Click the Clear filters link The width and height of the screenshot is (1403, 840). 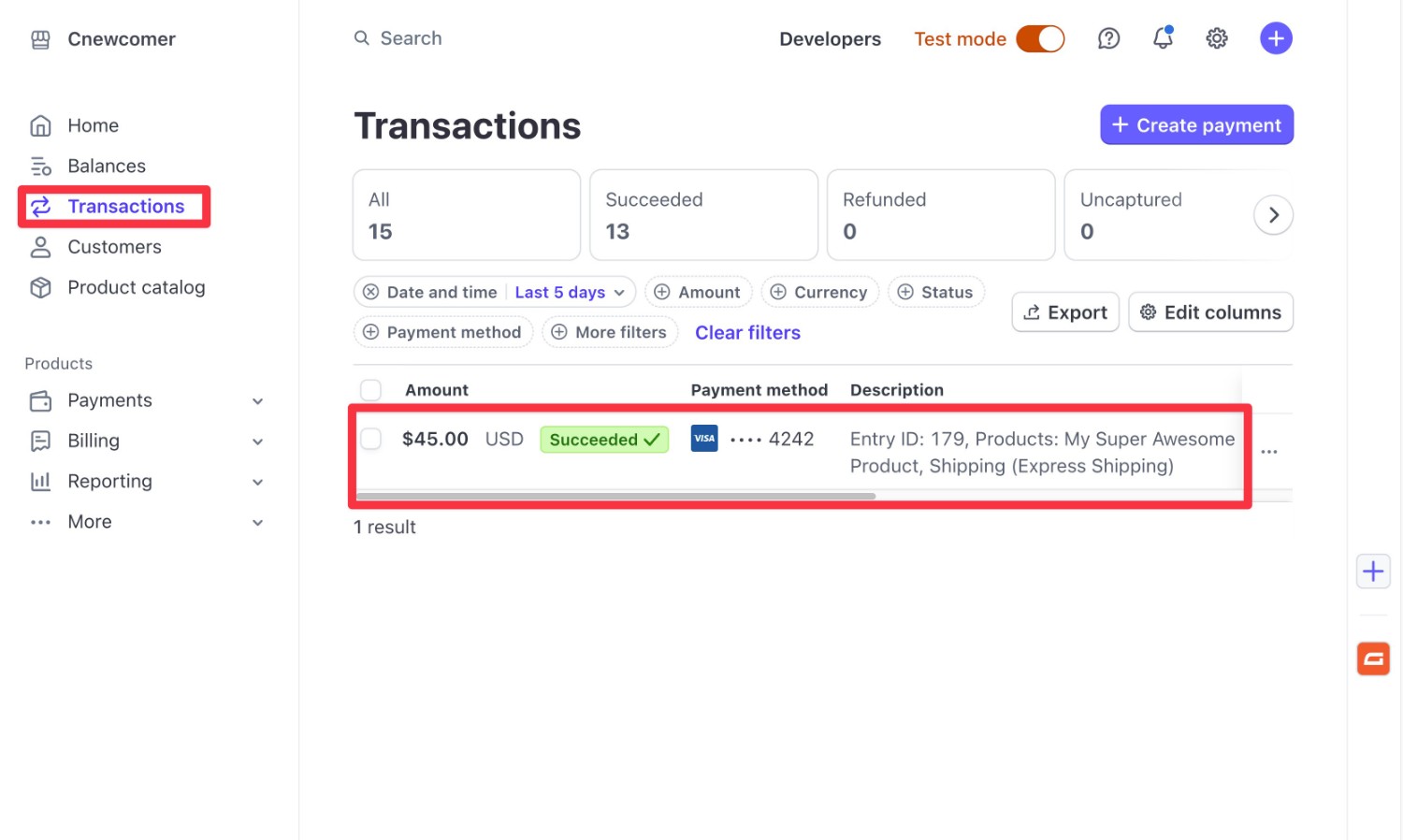[747, 332]
